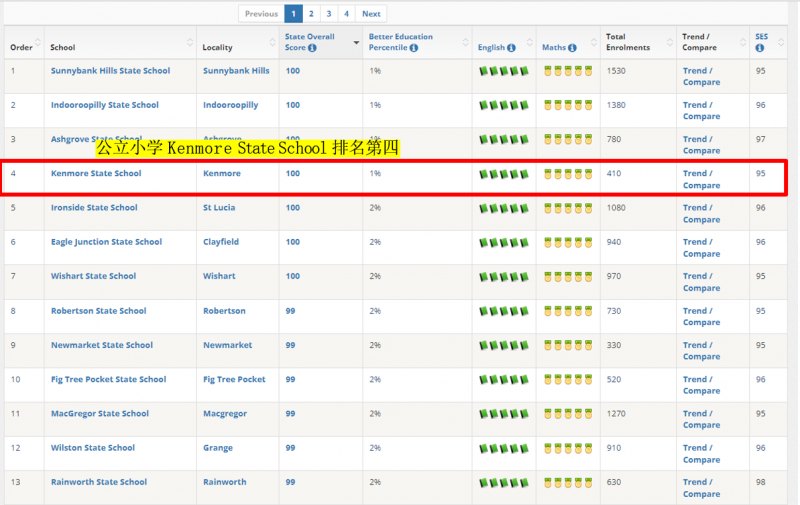Open Trend / Compare for Sunnybank Hills row

tap(702, 77)
